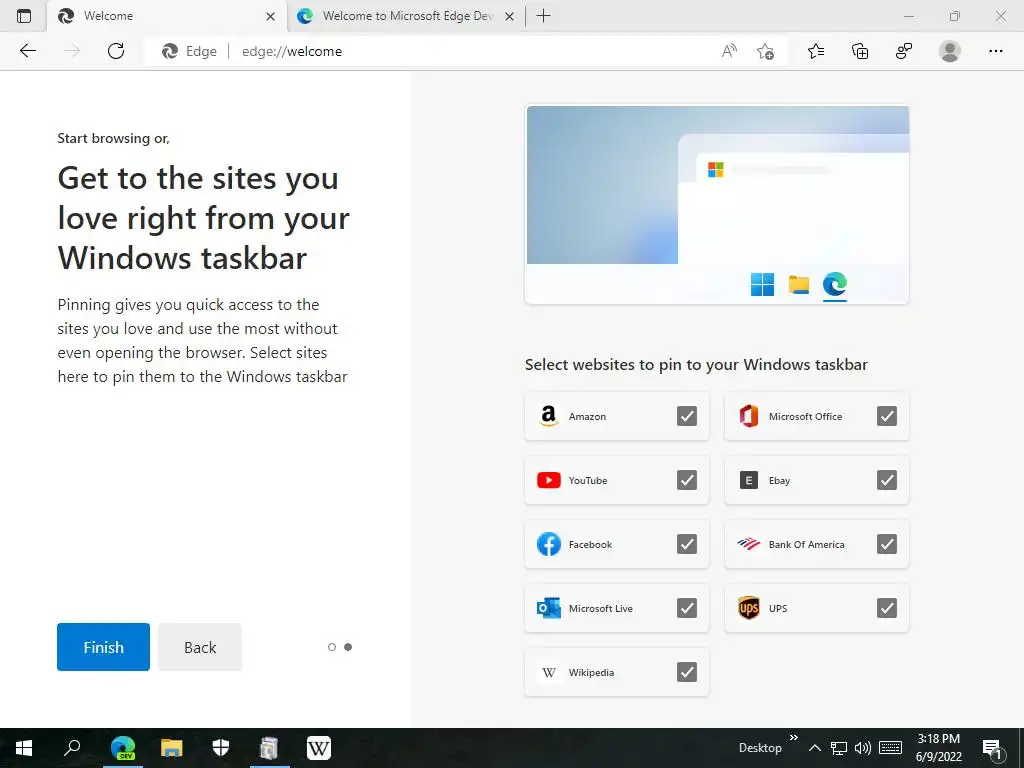1024x768 pixels.
Task: Deselect the Bank Of America checkbox
Action: click(x=886, y=544)
